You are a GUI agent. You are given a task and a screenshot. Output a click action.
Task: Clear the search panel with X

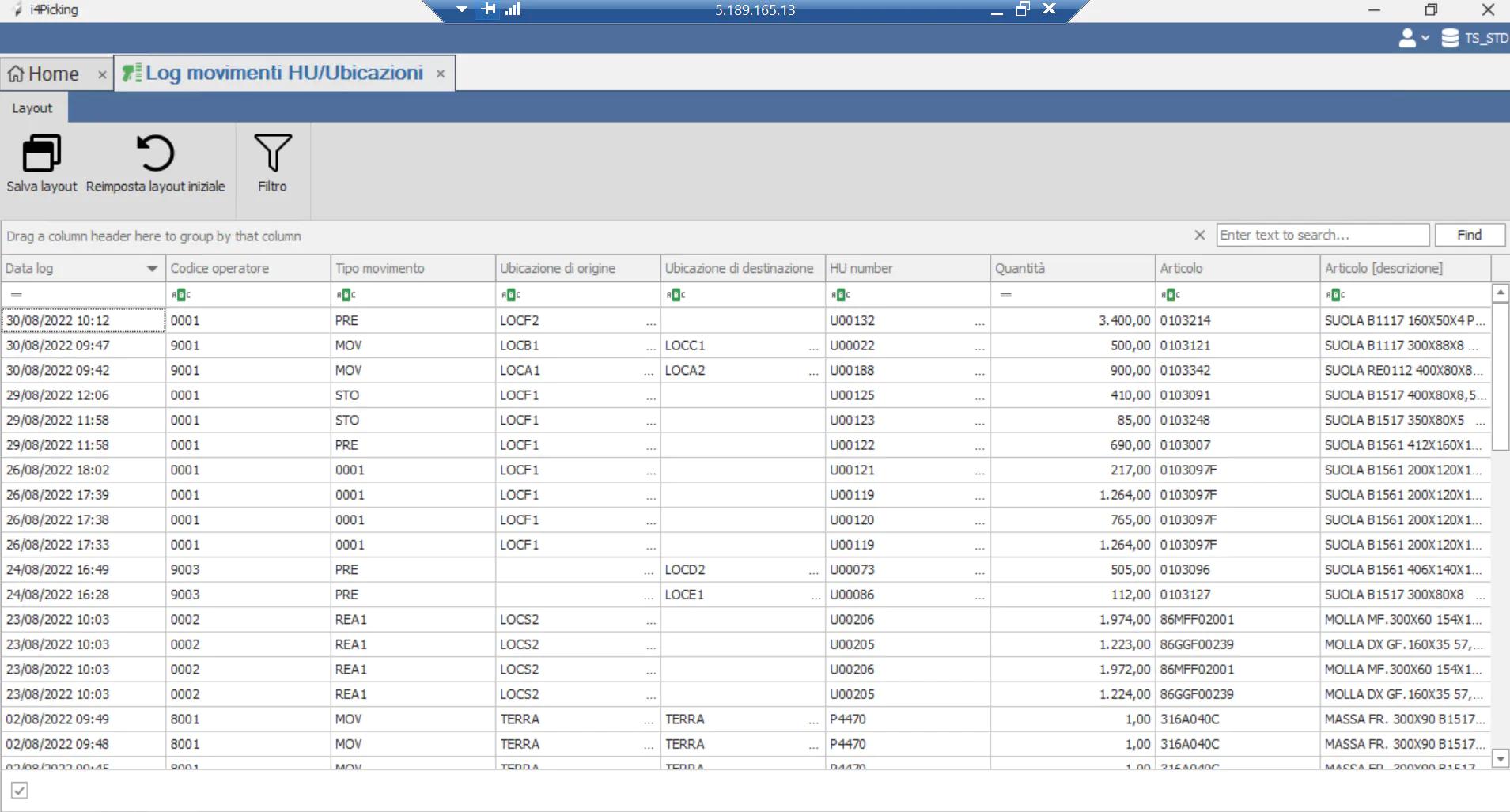tap(1200, 235)
